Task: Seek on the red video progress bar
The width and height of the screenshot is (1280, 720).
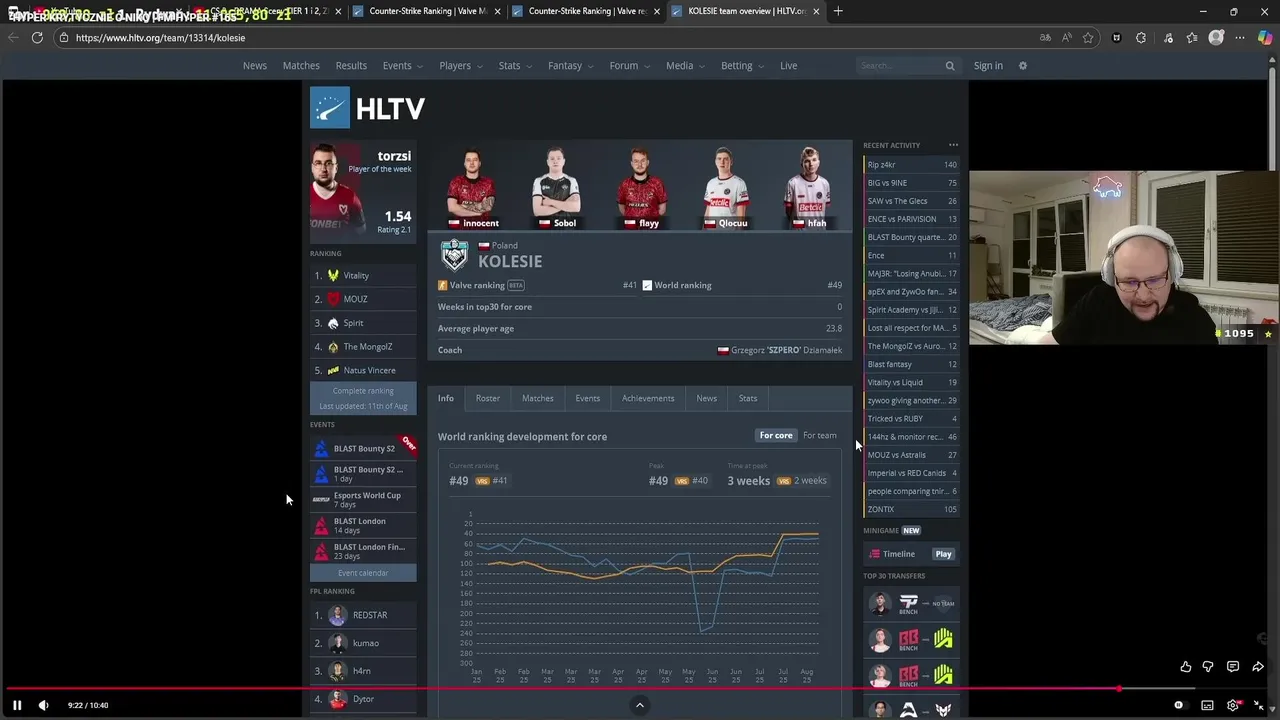Action: pos(640,689)
